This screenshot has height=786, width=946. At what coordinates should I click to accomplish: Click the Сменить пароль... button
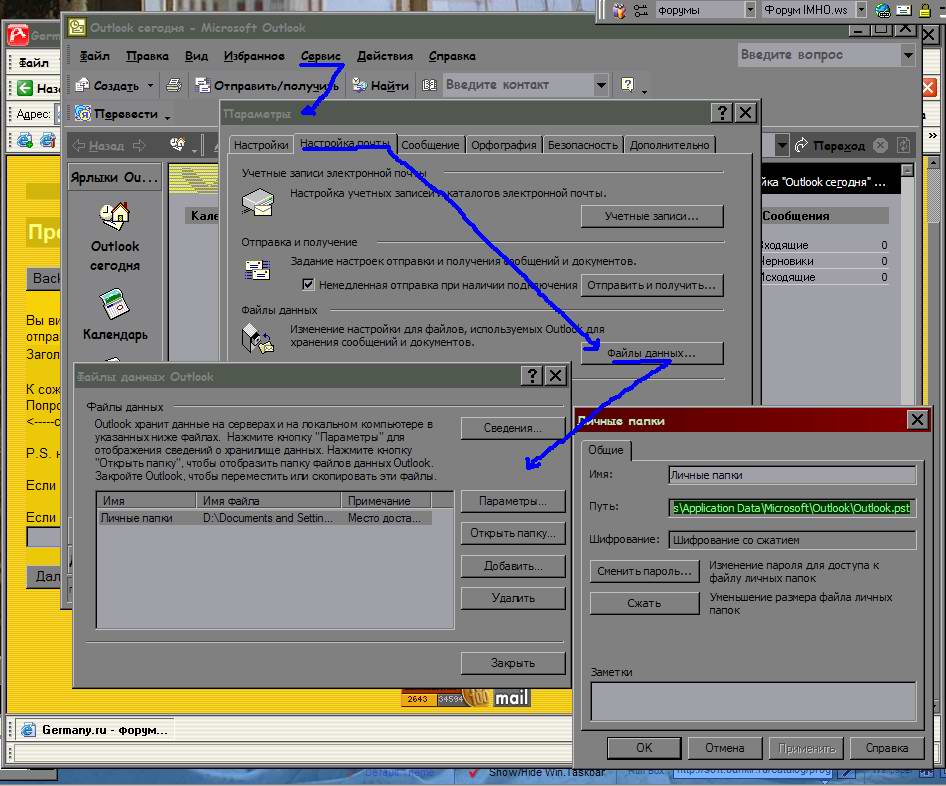(644, 571)
